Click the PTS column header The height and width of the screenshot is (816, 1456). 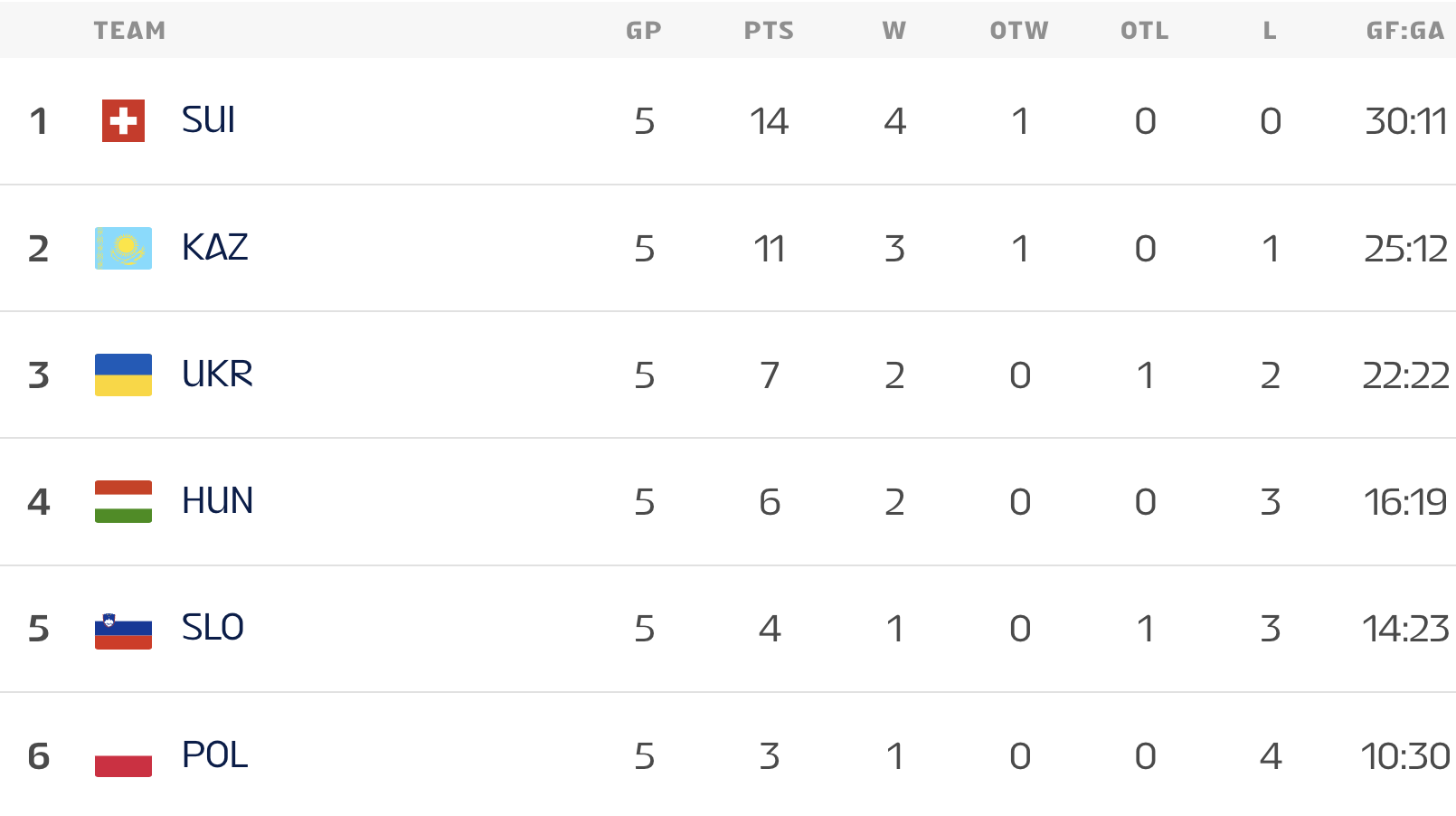pos(769,31)
